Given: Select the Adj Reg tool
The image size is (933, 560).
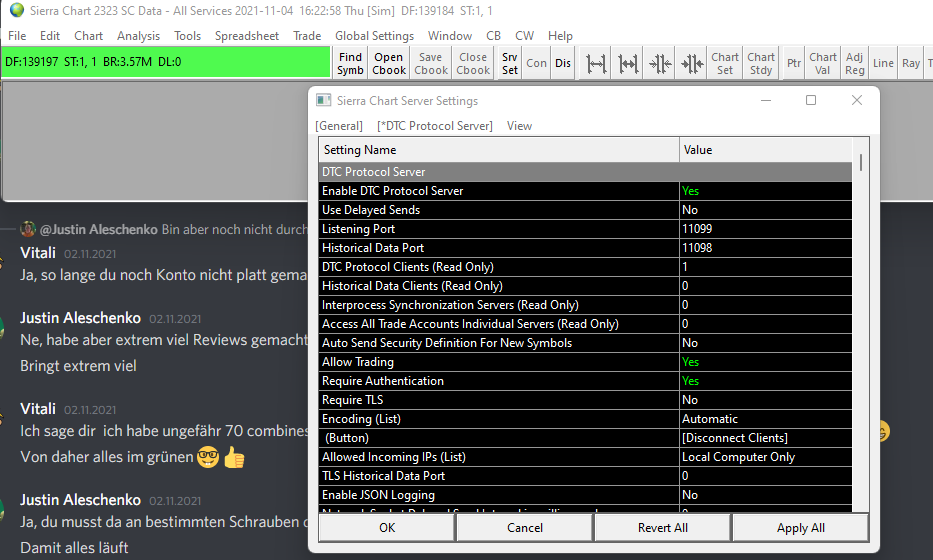Looking at the screenshot, I should click(x=854, y=63).
